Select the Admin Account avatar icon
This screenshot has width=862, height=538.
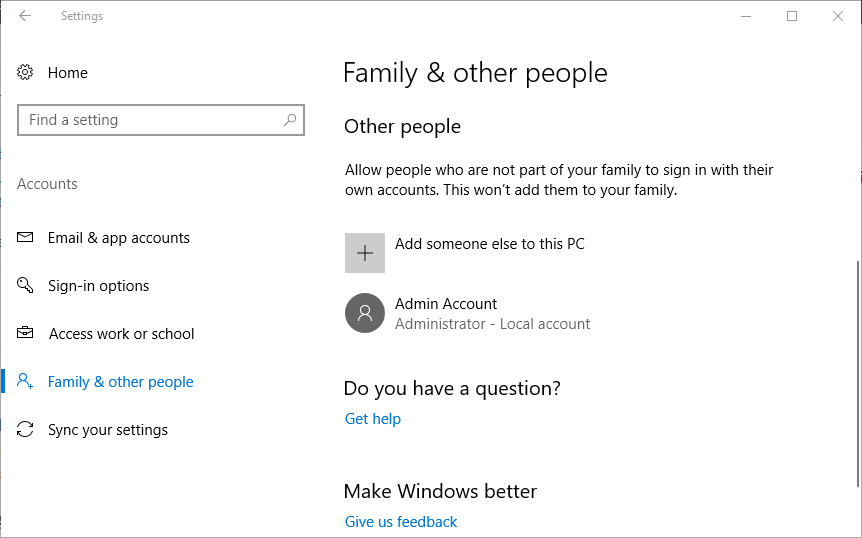click(x=365, y=313)
